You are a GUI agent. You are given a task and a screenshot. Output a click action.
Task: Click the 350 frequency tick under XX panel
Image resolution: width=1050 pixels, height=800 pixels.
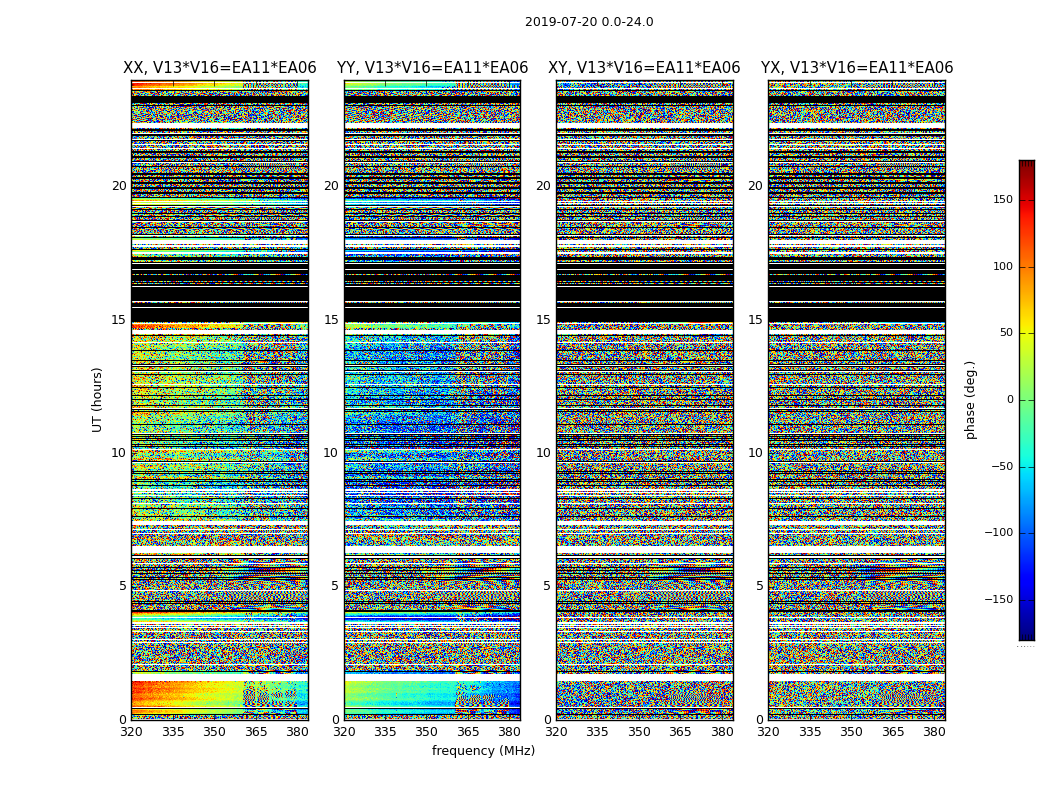tap(214, 732)
